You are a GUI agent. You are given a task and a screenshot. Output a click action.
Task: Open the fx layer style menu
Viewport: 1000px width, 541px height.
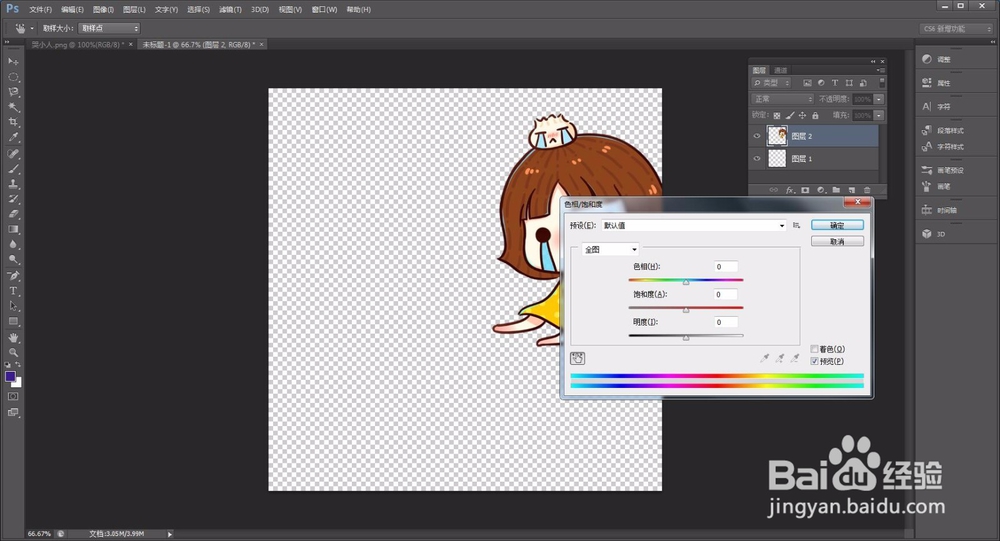tap(790, 190)
